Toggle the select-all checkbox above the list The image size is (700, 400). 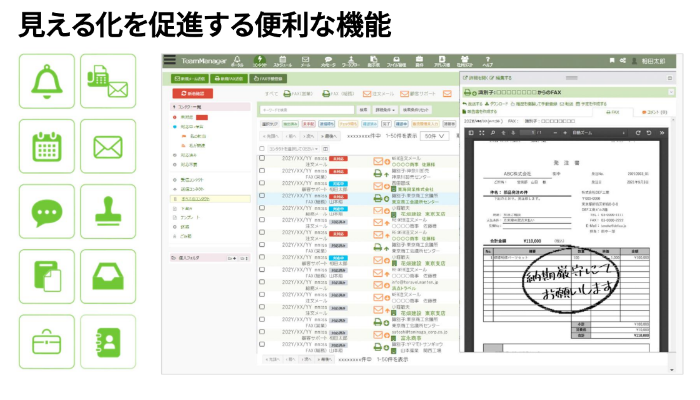262,147
